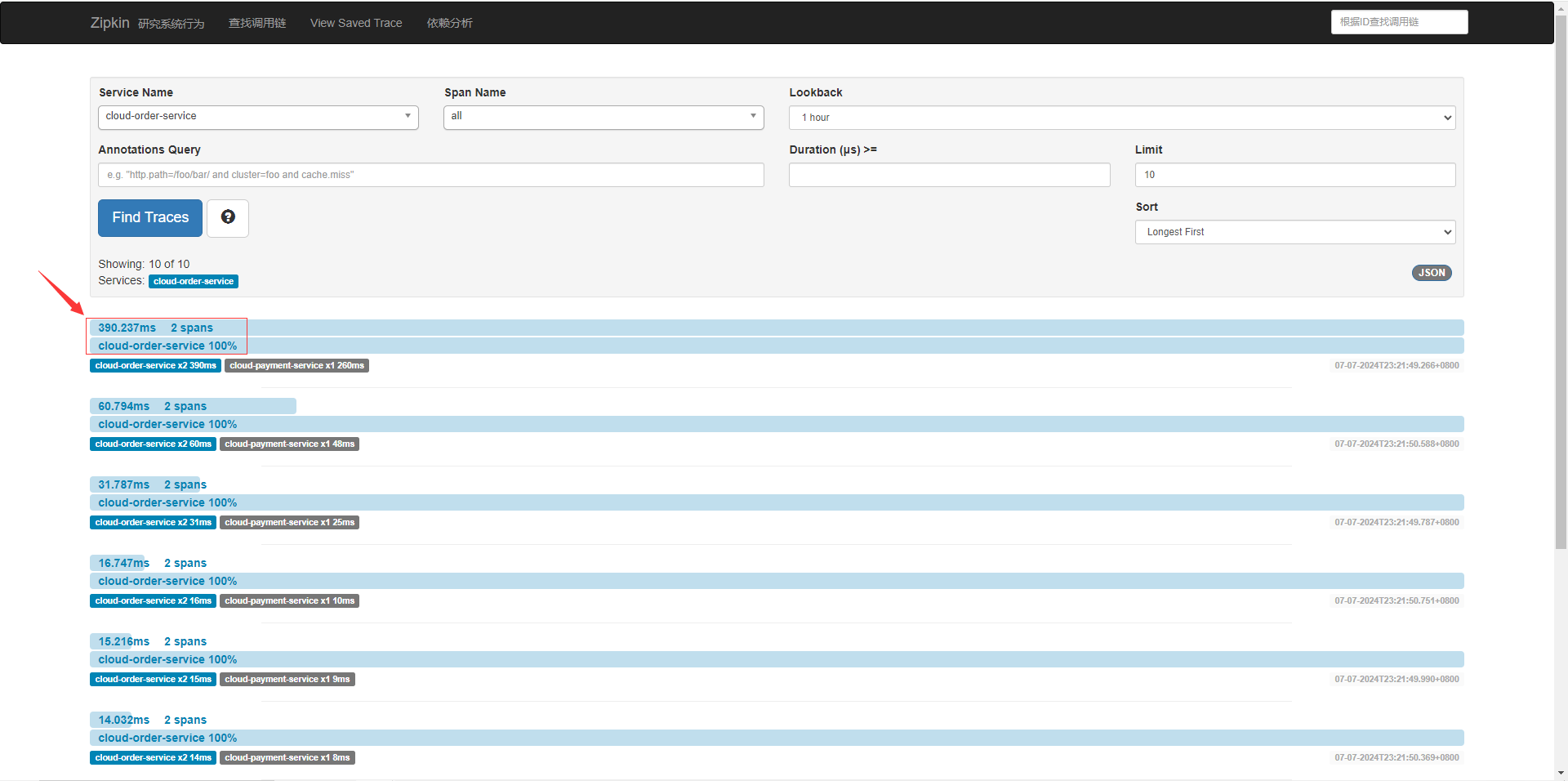Open the 15.216ms trace

(777, 650)
